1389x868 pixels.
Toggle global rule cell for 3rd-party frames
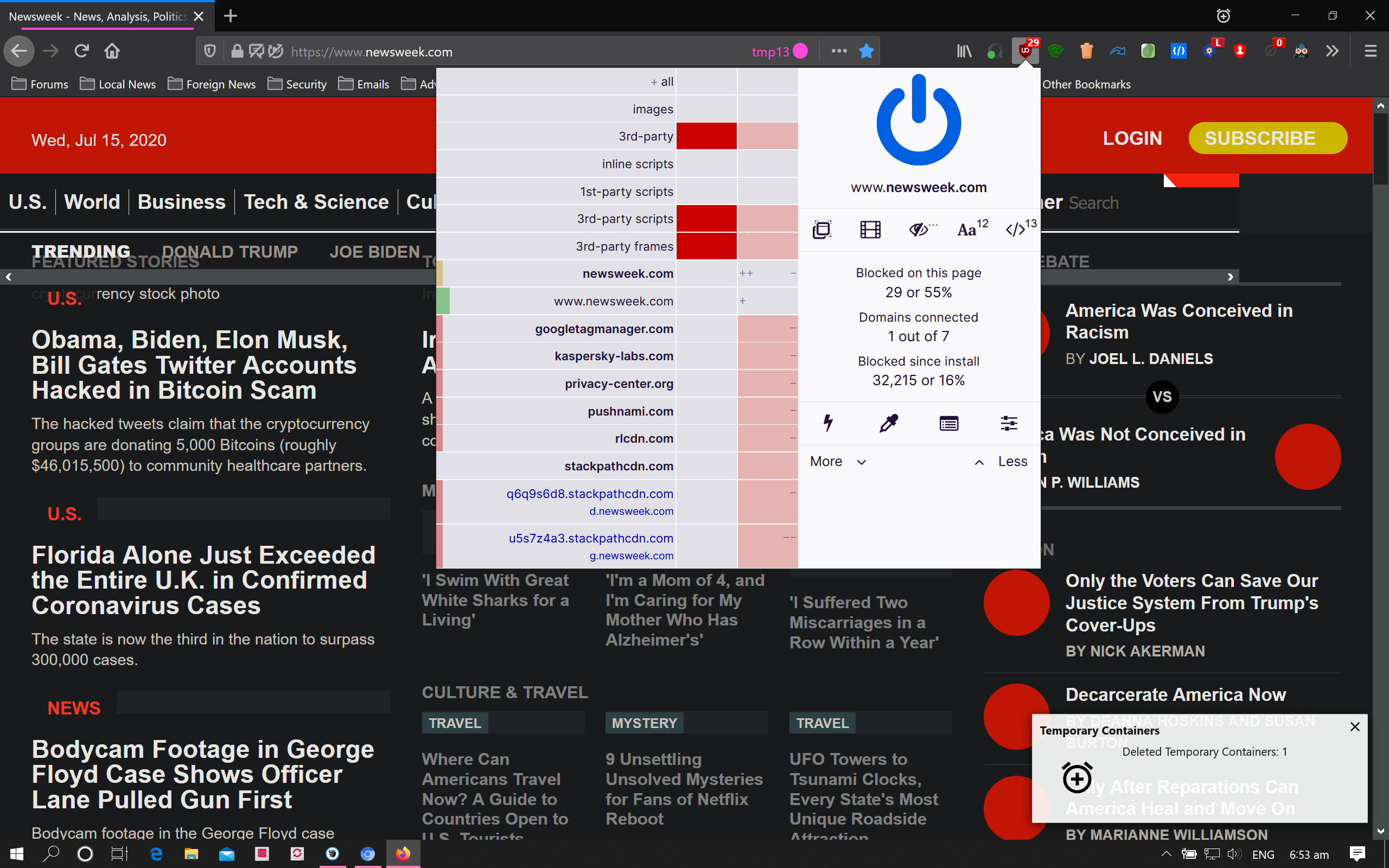click(x=706, y=246)
